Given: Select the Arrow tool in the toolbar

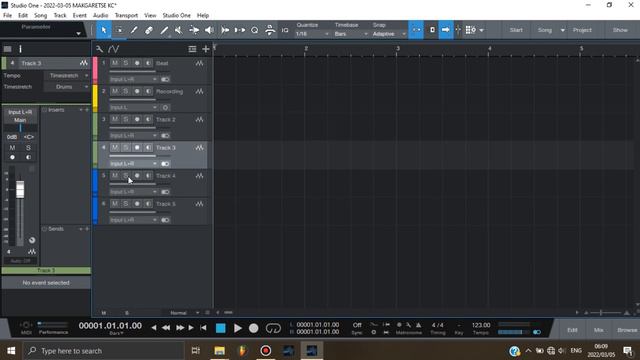Looking at the screenshot, I should coord(104,30).
